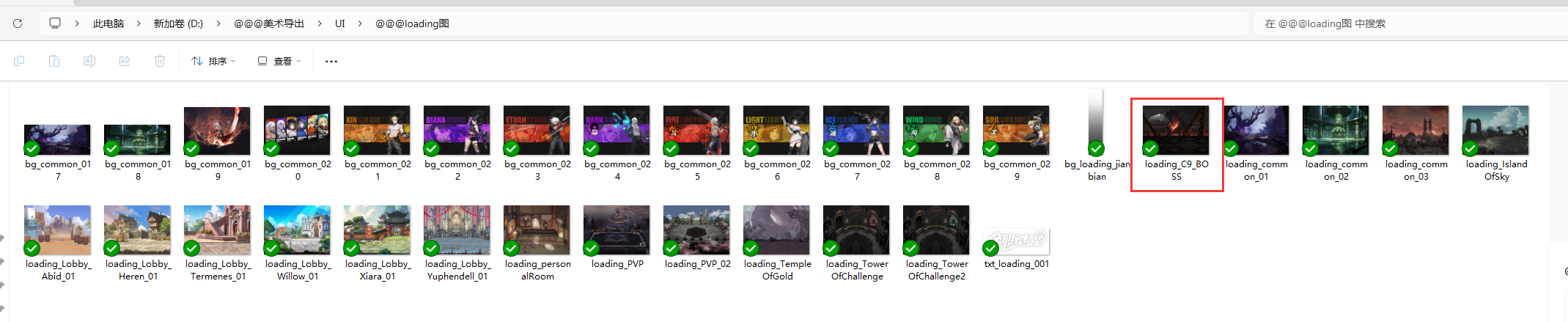Screen dimensions: 1568x322
Task: Select bg_common_019 thumbnail
Action: pos(217,131)
